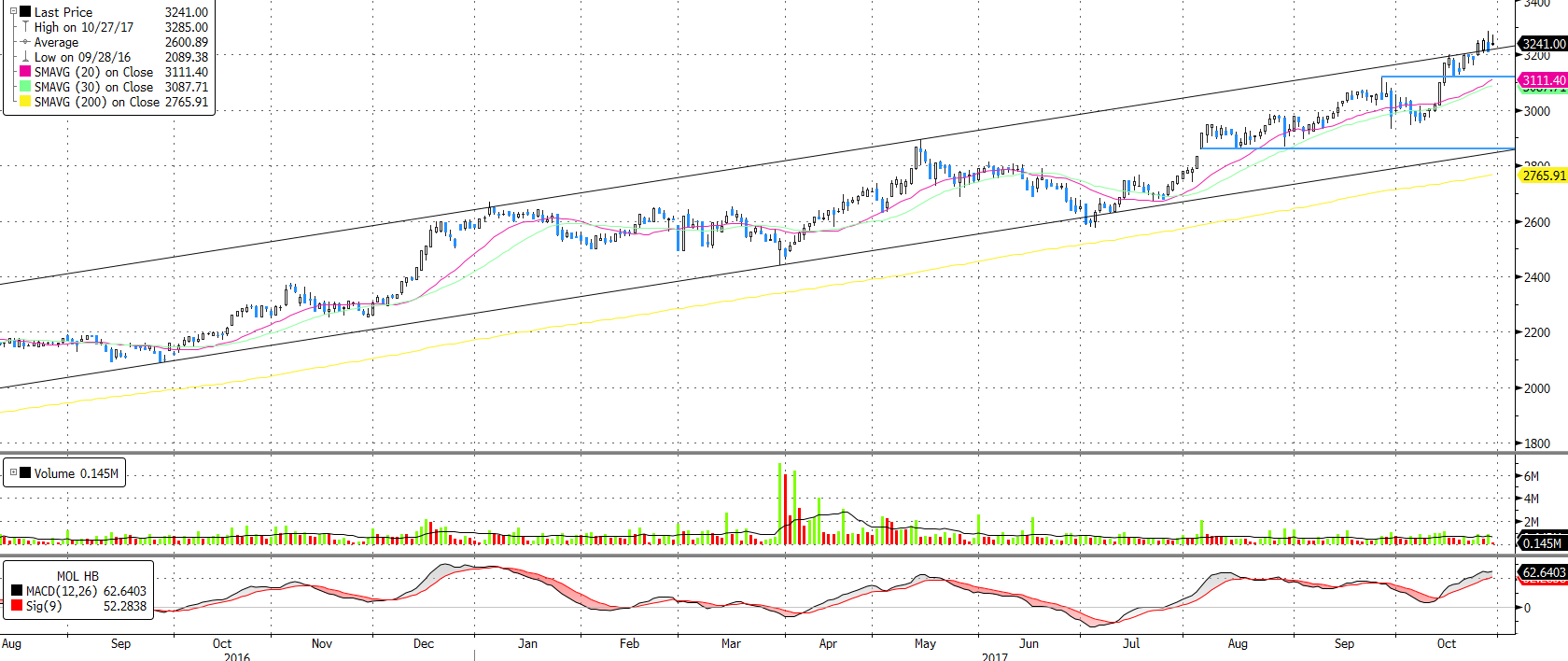Click the black Volume color swatch
The image size is (1568, 661).
coord(25,473)
